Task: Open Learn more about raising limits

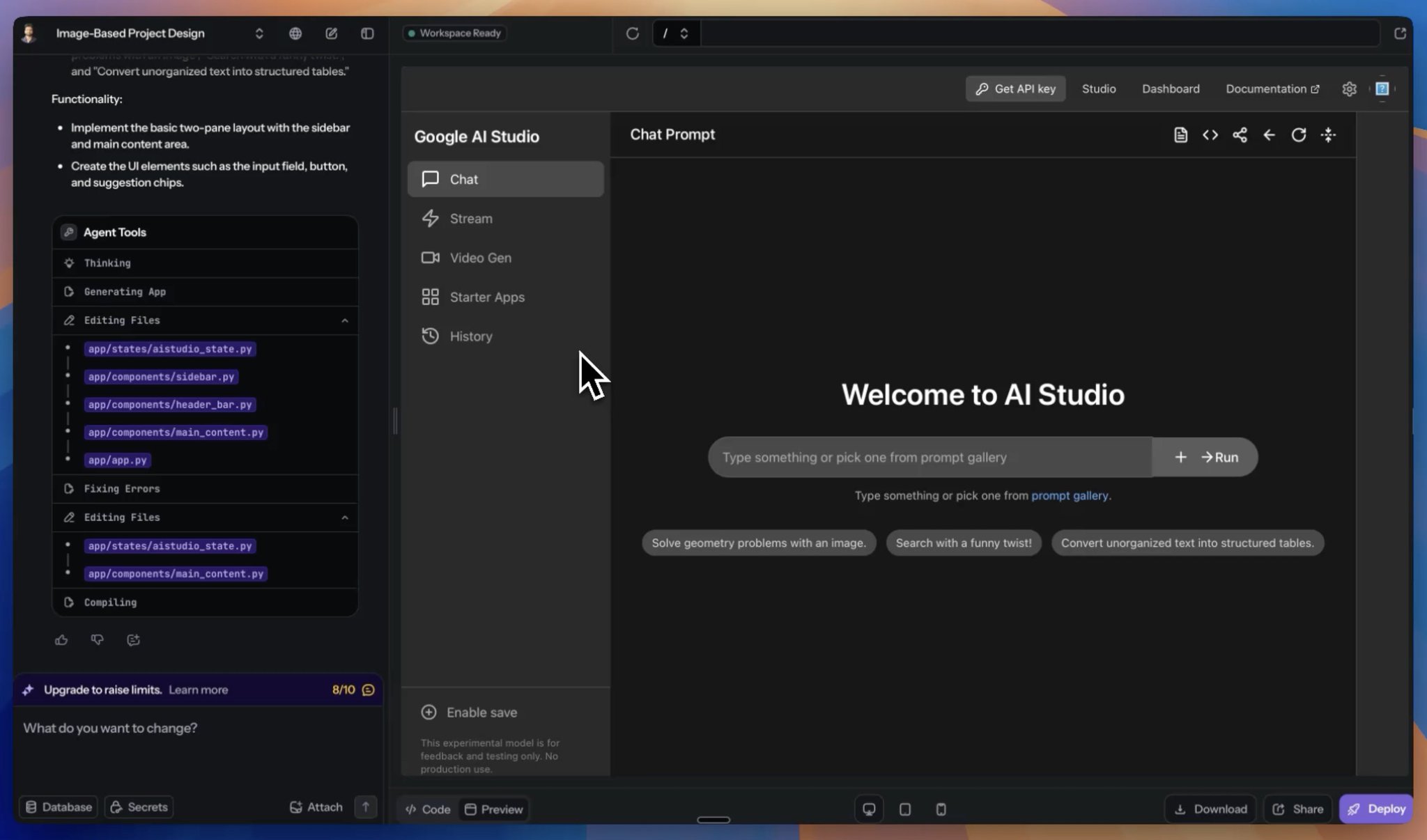Action: tap(198, 690)
